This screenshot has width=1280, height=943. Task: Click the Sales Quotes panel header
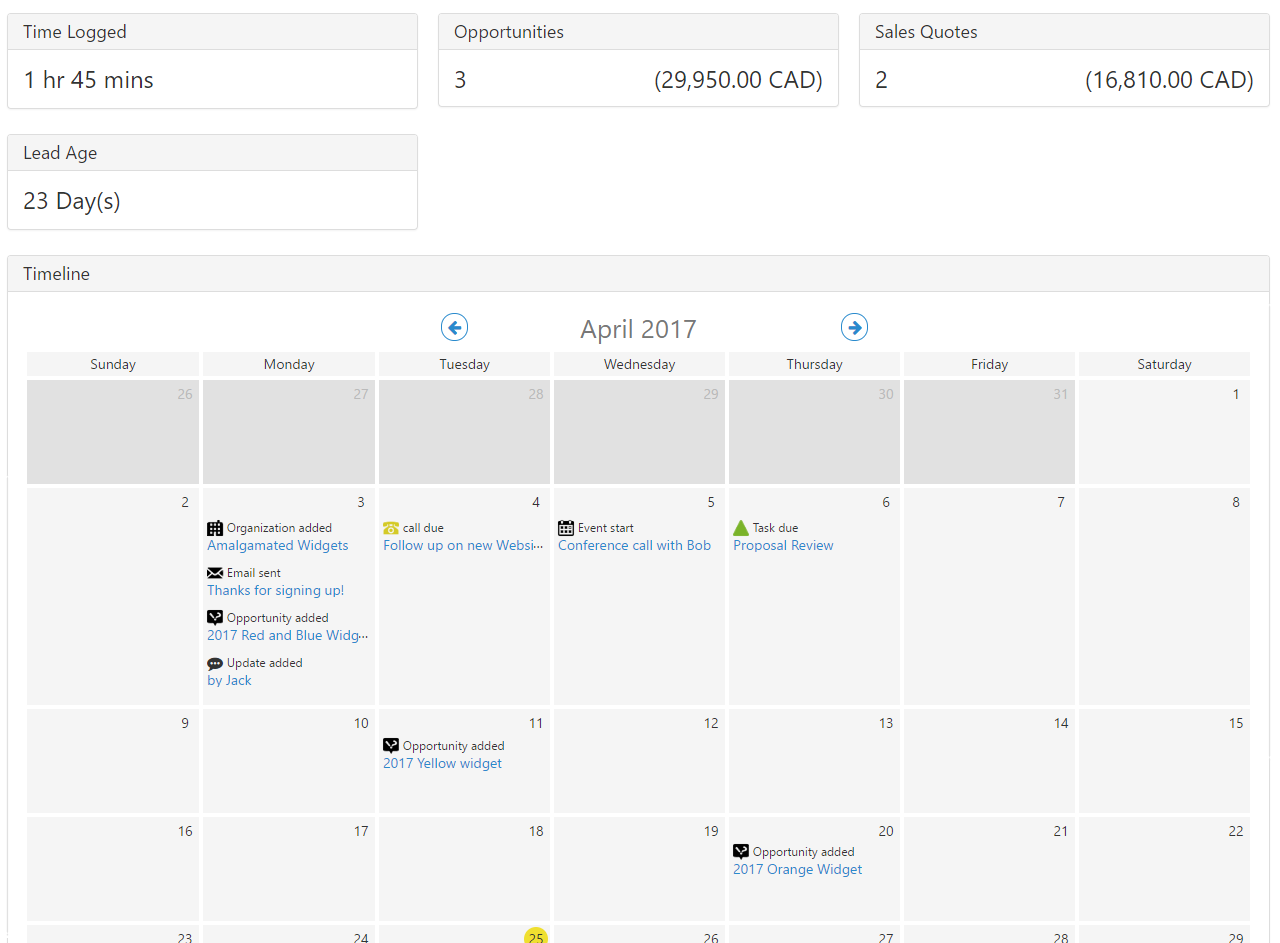[1064, 32]
